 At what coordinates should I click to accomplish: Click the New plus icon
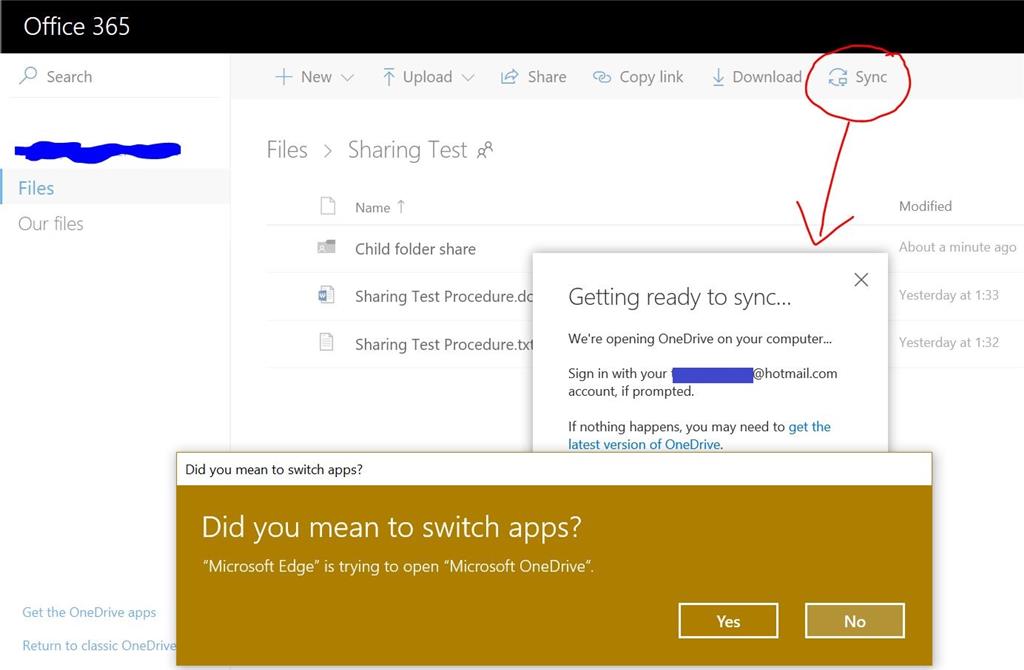coord(283,76)
